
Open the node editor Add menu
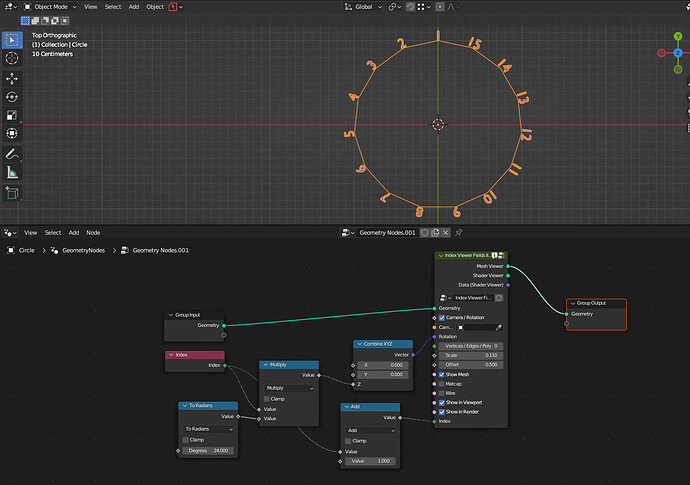(74, 232)
